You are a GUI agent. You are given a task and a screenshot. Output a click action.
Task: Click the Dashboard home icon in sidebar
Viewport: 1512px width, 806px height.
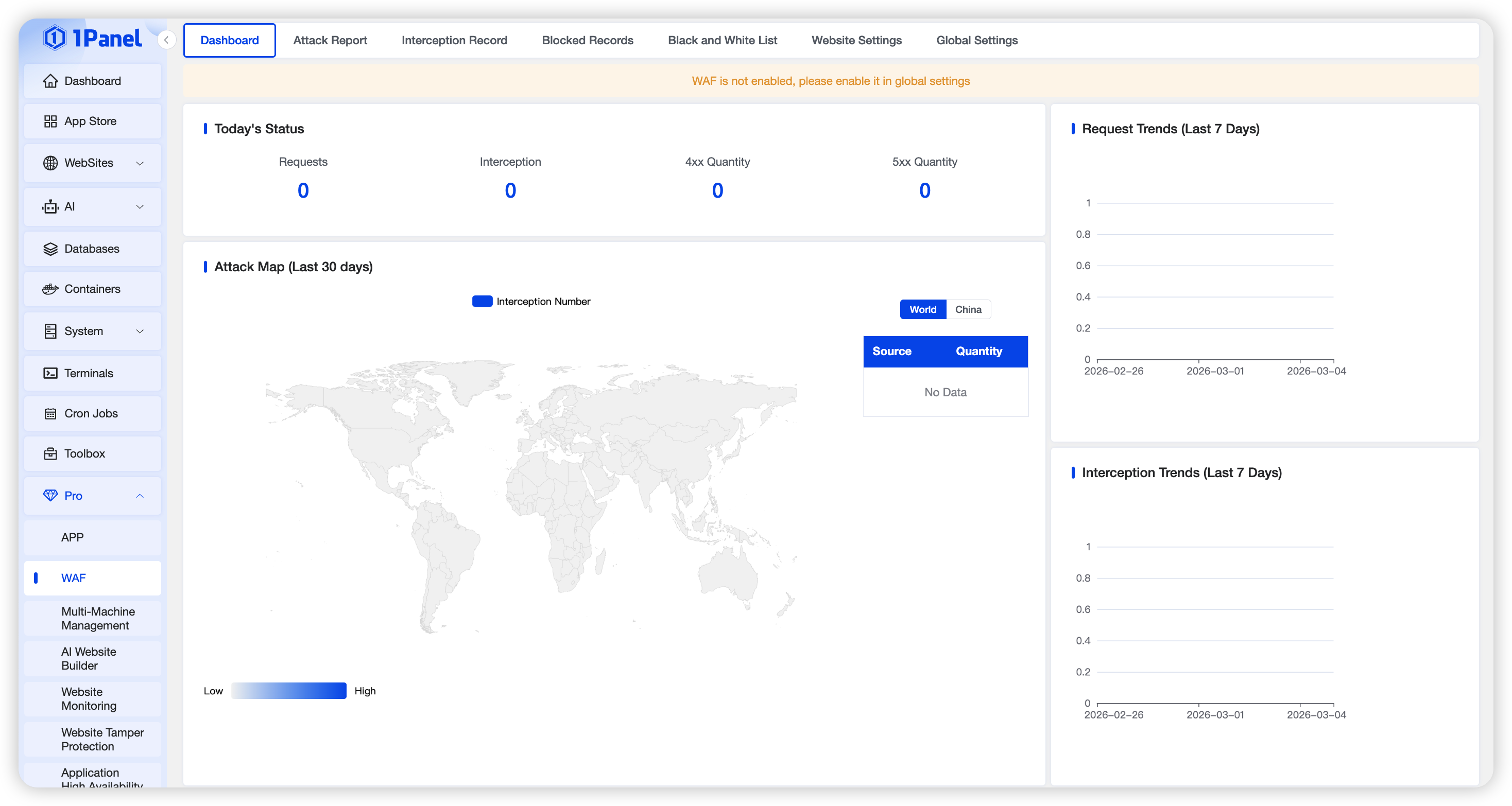(50, 81)
